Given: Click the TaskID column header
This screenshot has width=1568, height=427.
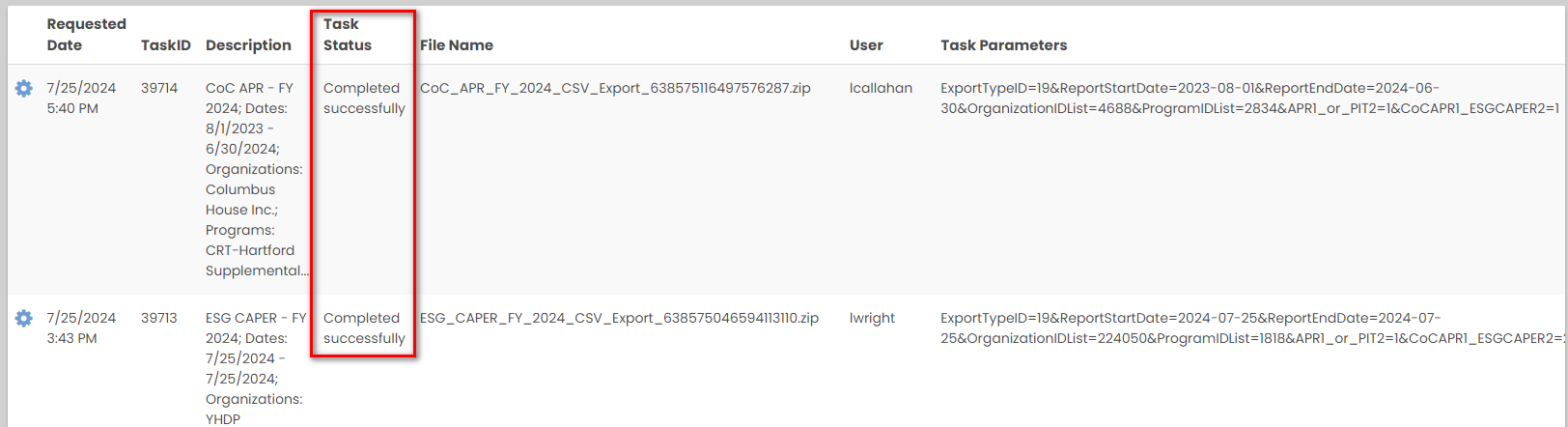Looking at the screenshot, I should click(x=165, y=45).
